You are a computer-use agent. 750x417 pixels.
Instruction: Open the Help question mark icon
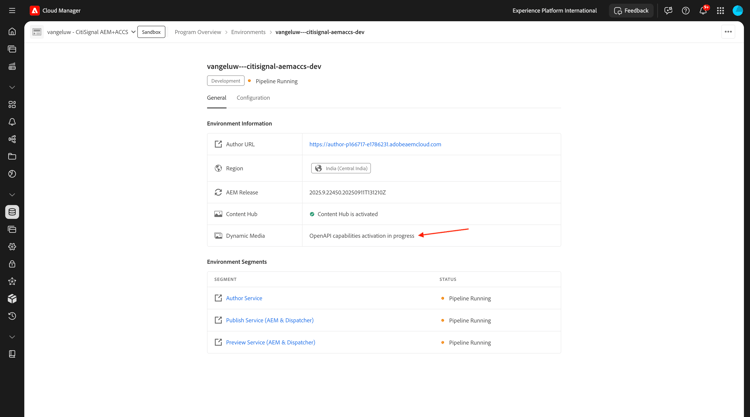point(686,10)
